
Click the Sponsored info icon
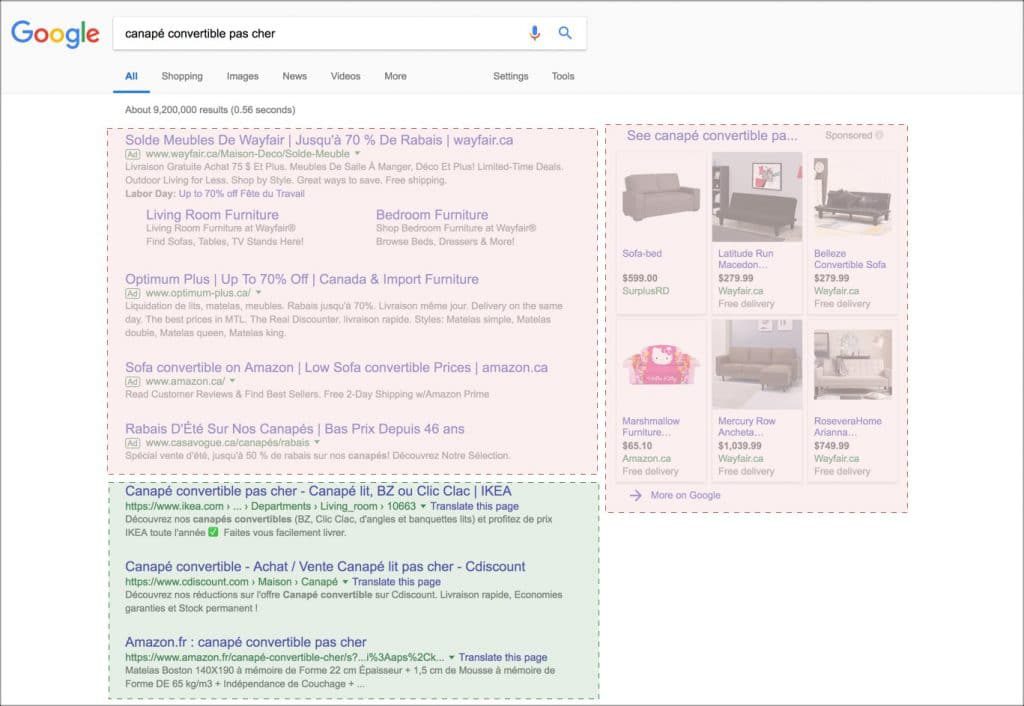(x=879, y=135)
